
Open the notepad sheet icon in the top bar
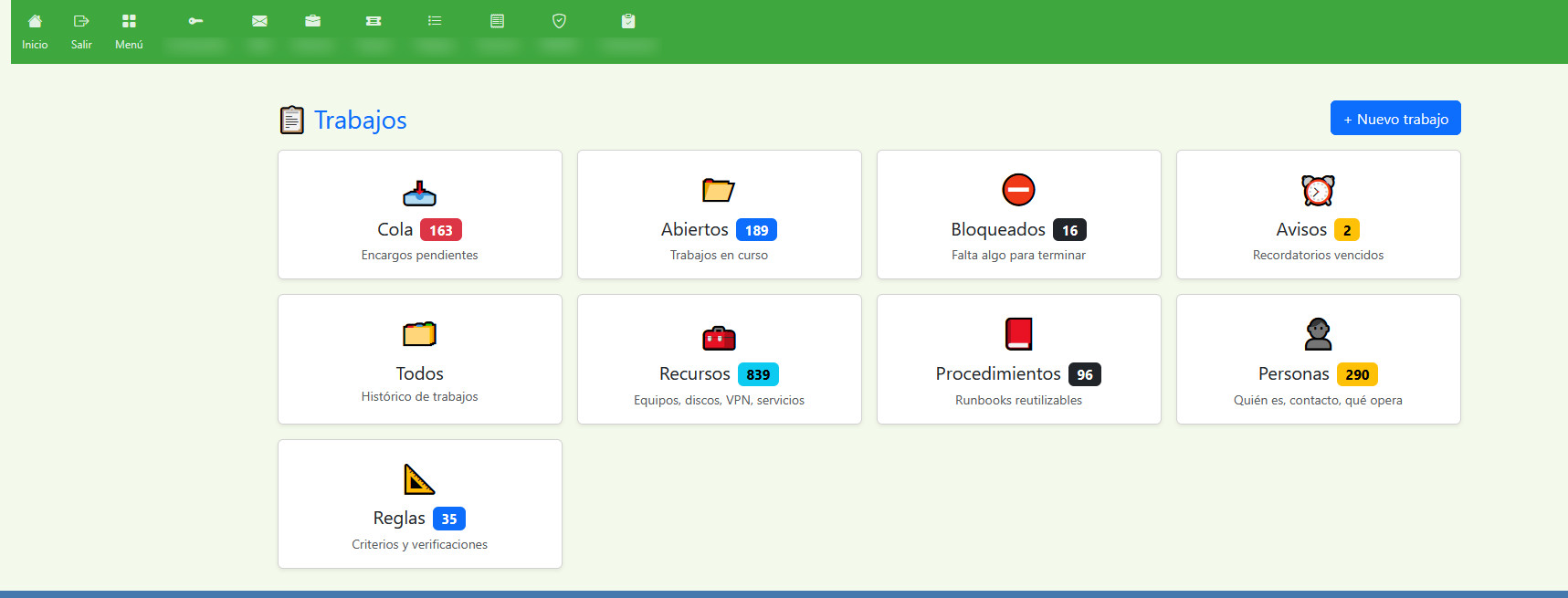click(497, 21)
